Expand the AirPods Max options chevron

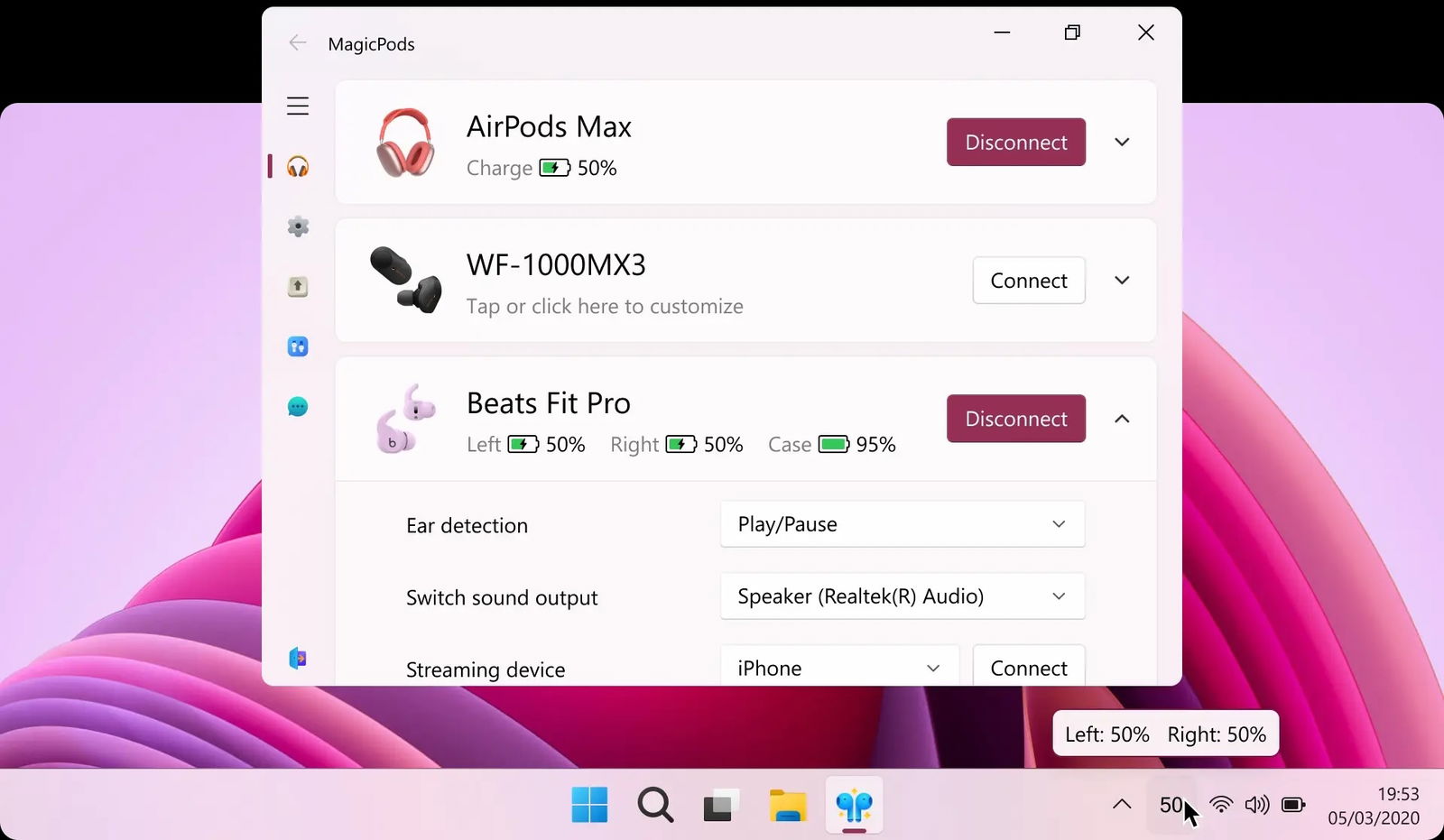click(x=1122, y=142)
